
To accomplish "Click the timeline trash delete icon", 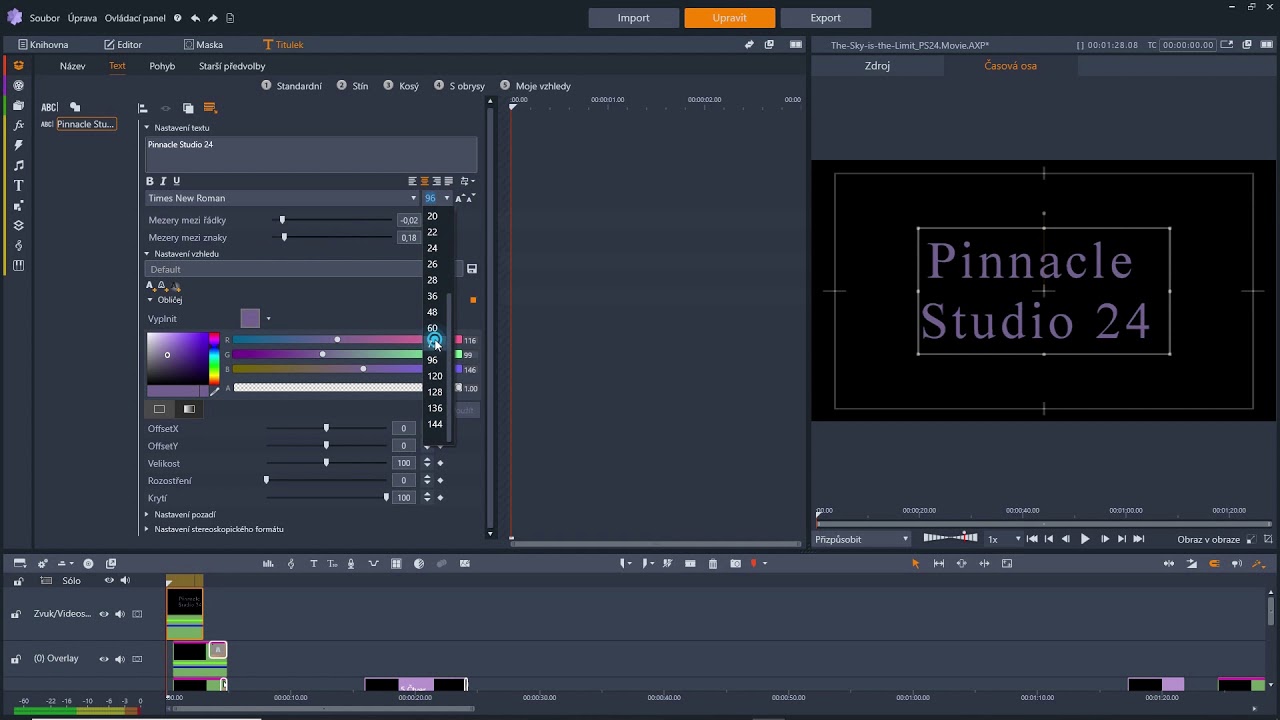I will (713, 564).
